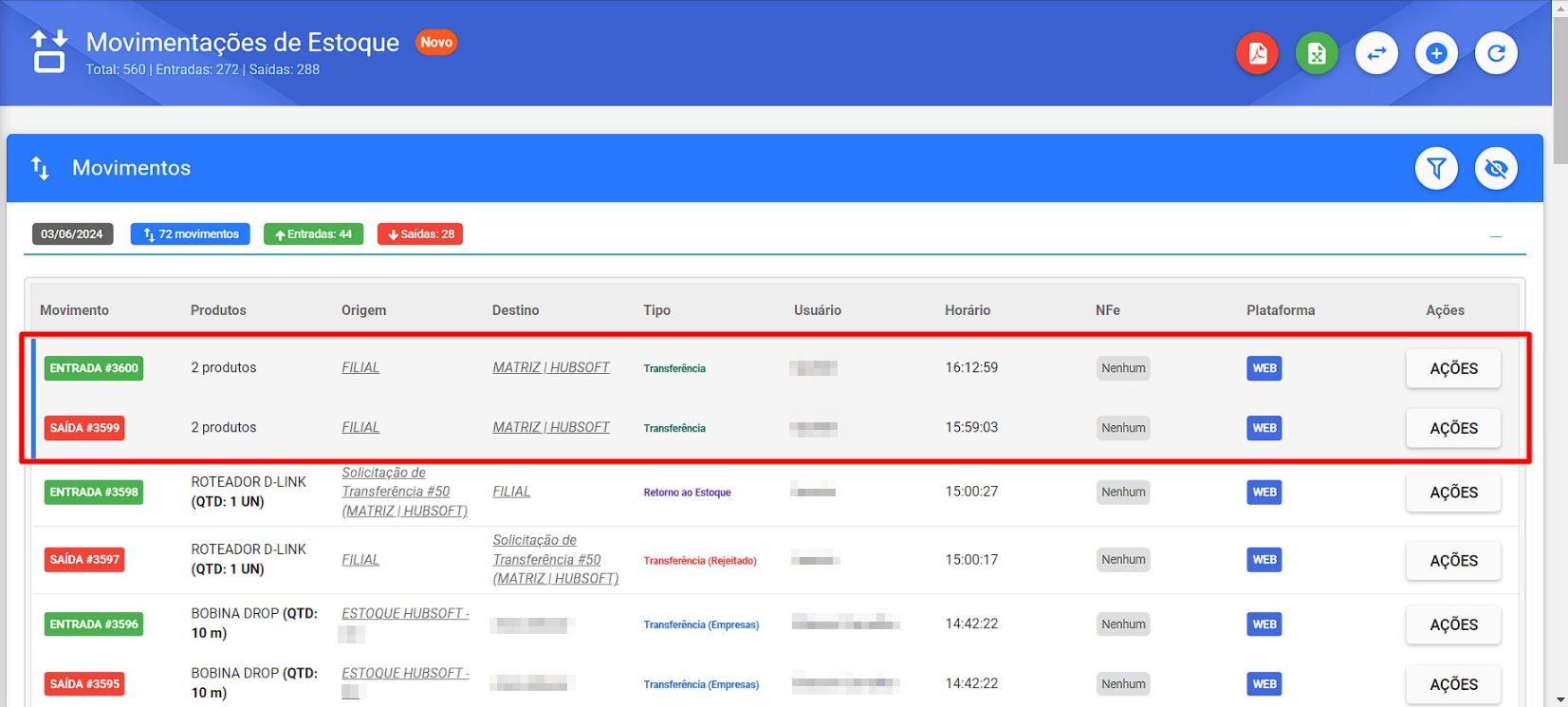Screen dimensions: 1568x707
Task: Add a new stock movement
Action: click(1436, 53)
